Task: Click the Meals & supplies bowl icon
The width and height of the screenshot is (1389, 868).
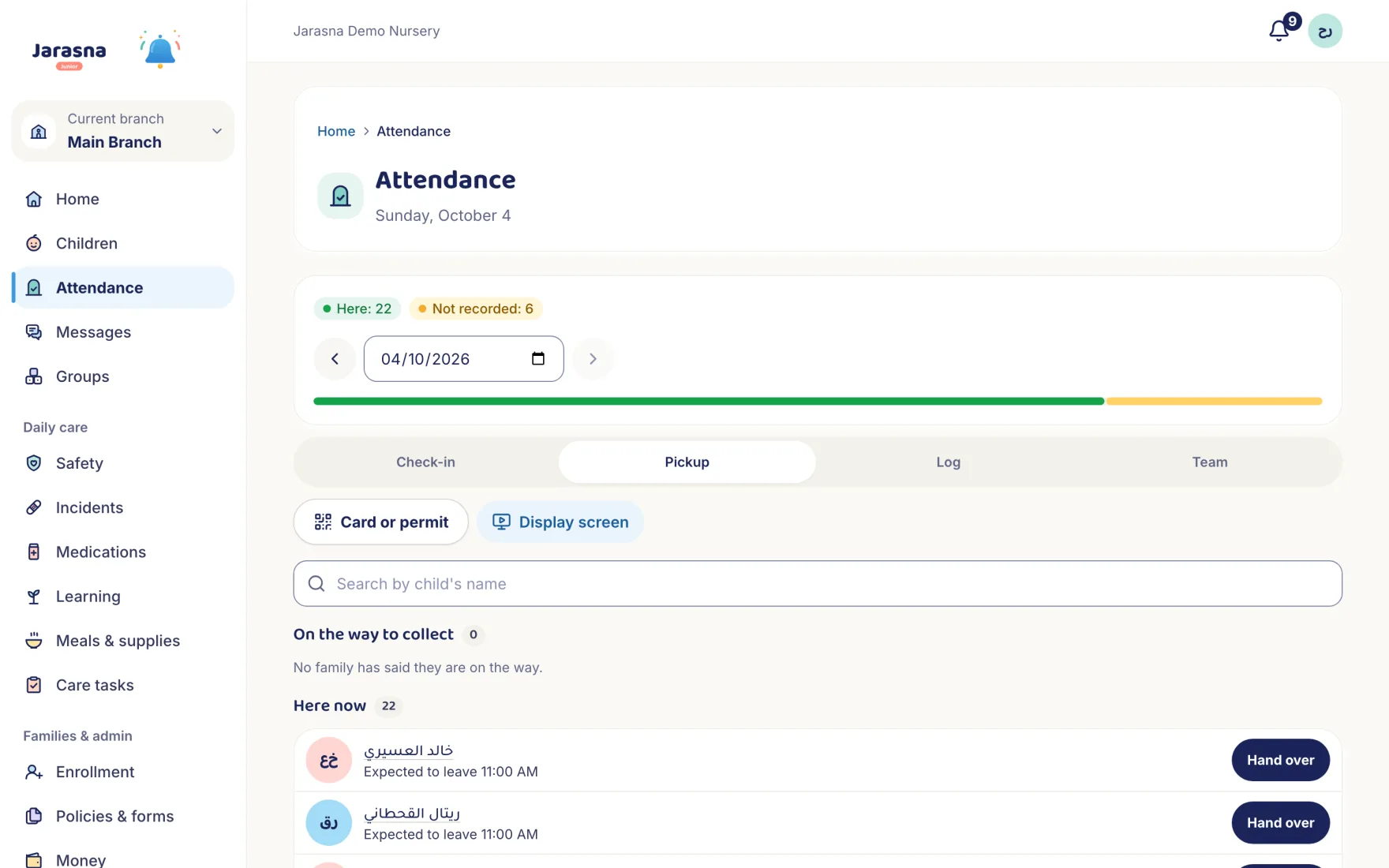Action: [x=34, y=641]
